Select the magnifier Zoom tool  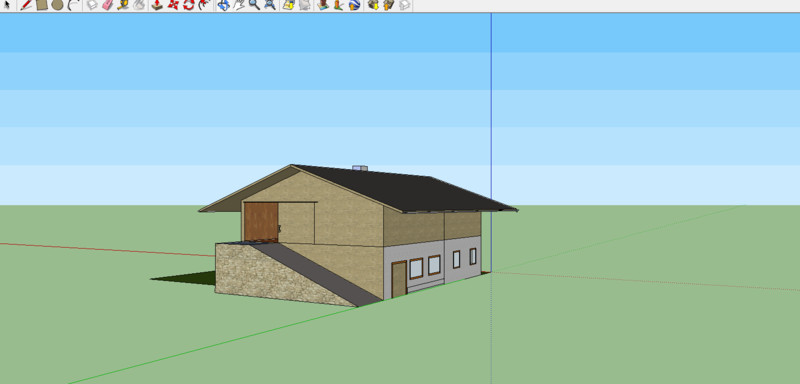click(x=254, y=5)
